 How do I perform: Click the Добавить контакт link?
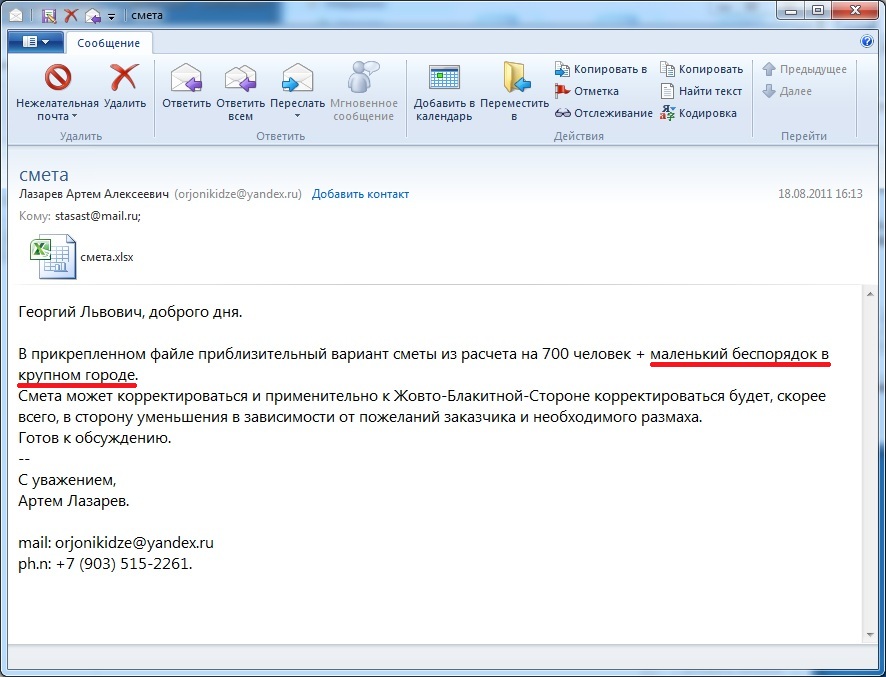[x=360, y=194]
